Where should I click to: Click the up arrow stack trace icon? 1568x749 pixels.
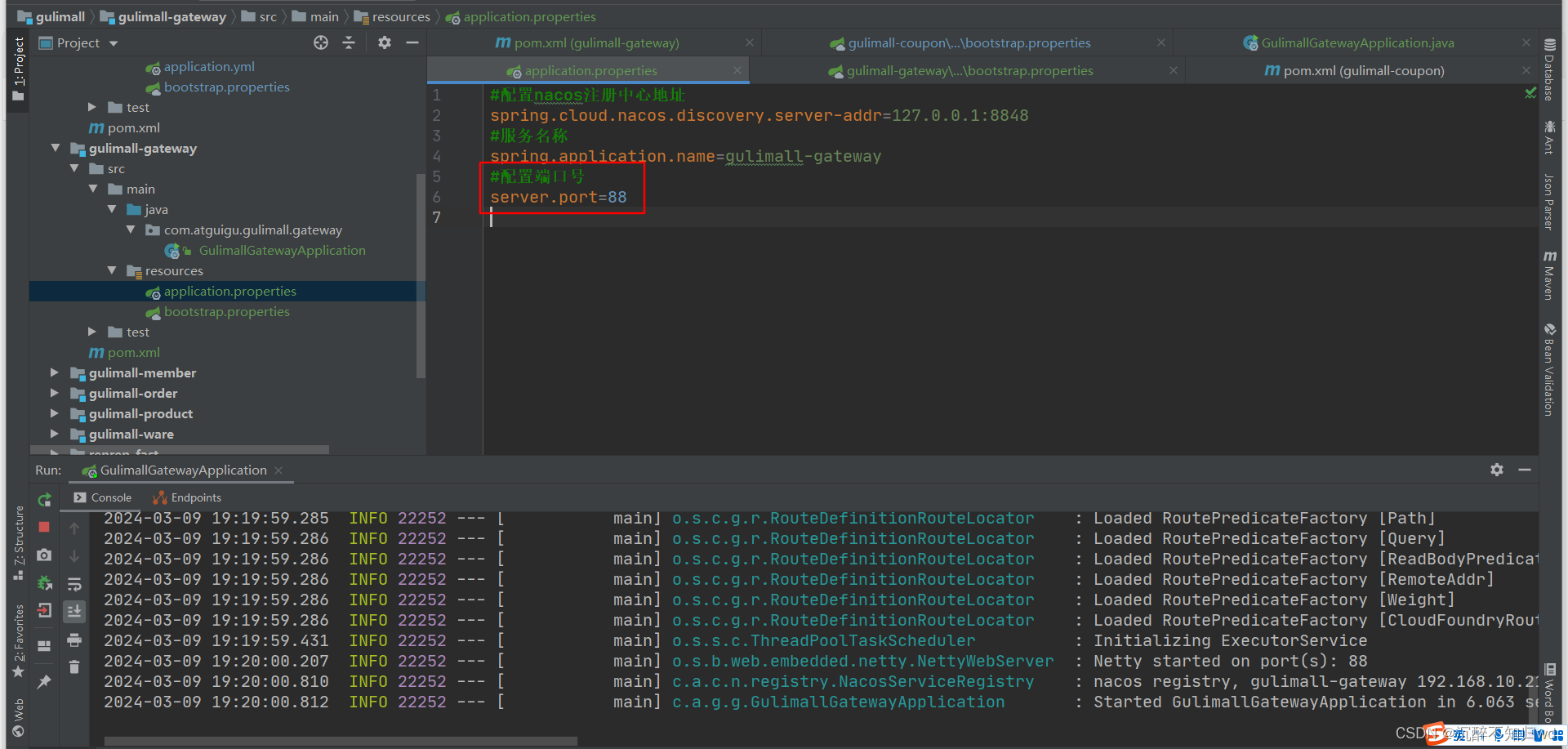coord(74,528)
